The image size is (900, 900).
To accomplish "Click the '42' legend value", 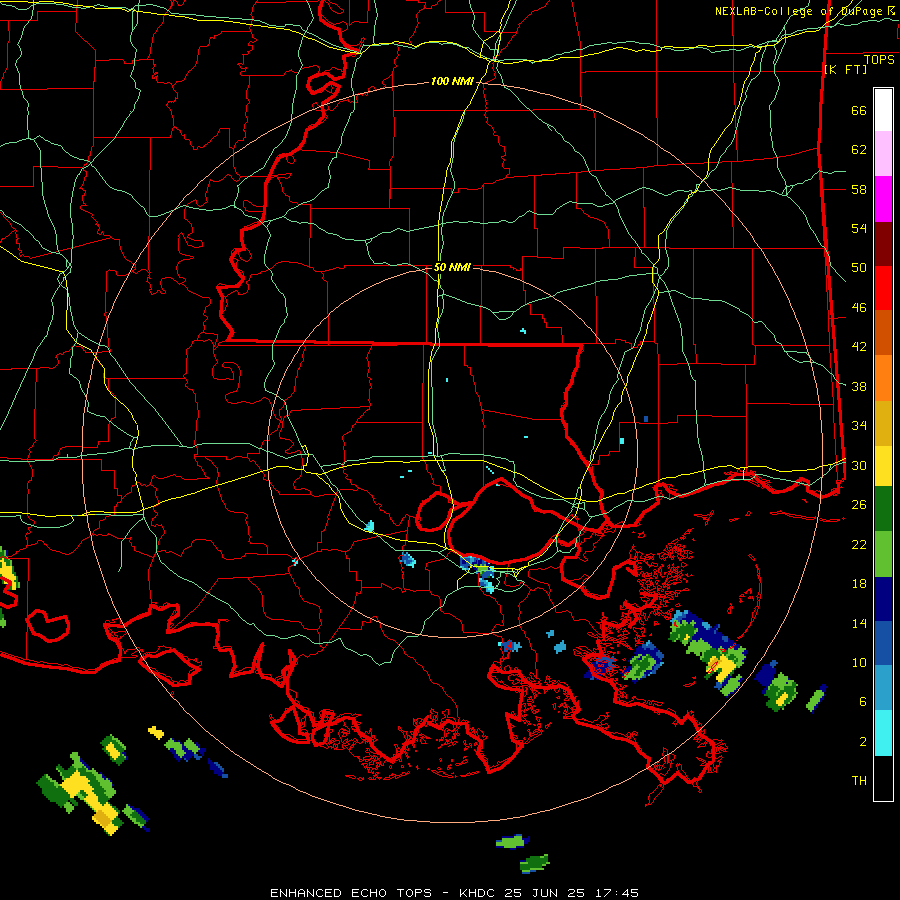I will click(859, 347).
